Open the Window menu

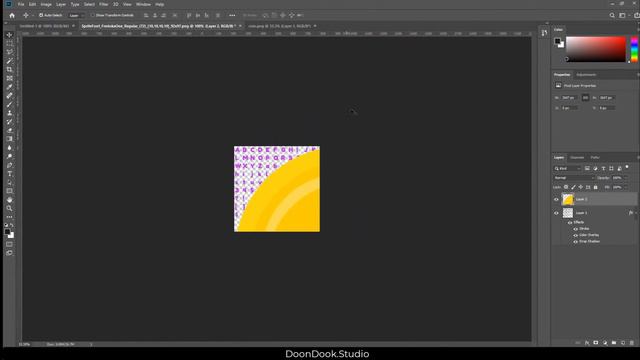[x=143, y=4]
